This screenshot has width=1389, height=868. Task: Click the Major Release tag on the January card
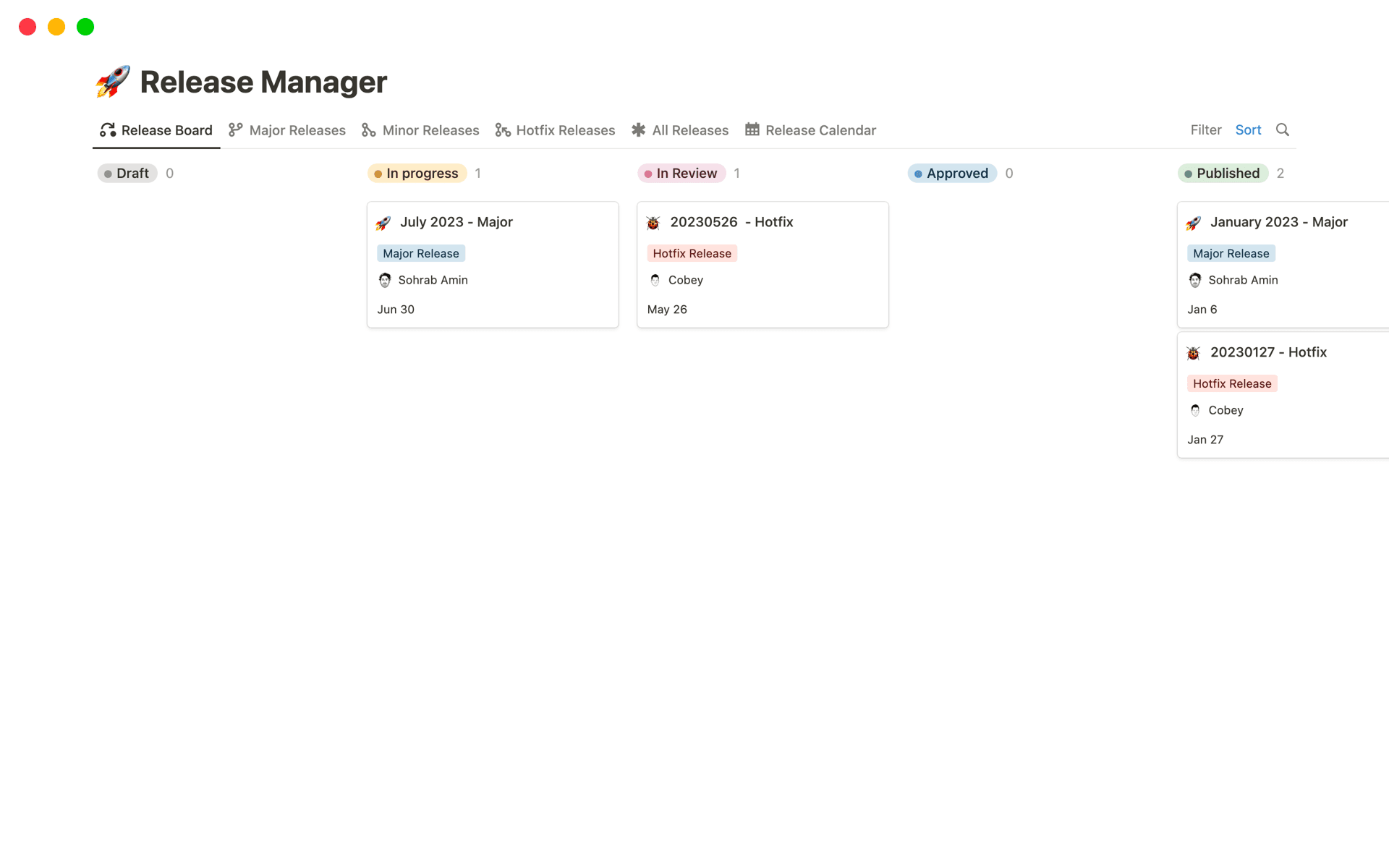(1231, 253)
